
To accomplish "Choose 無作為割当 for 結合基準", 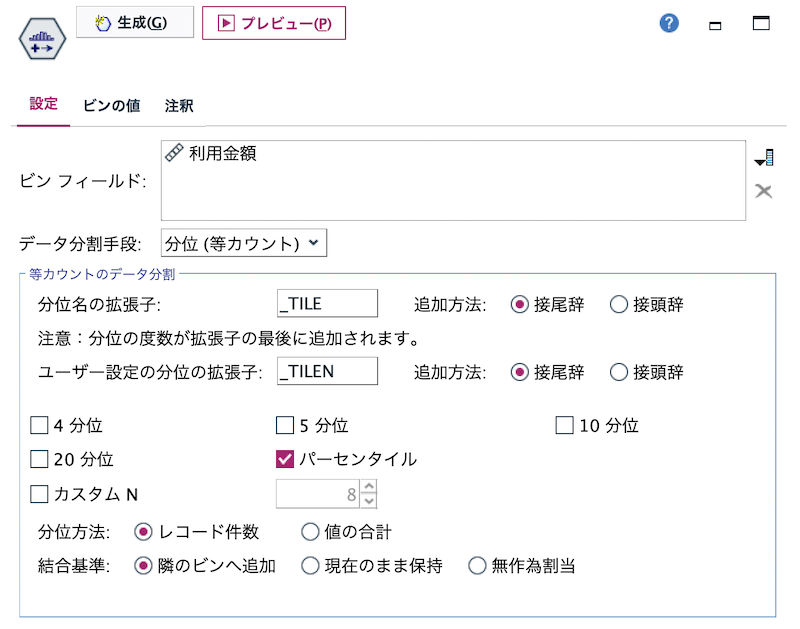I will pyautogui.click(x=477, y=565).
